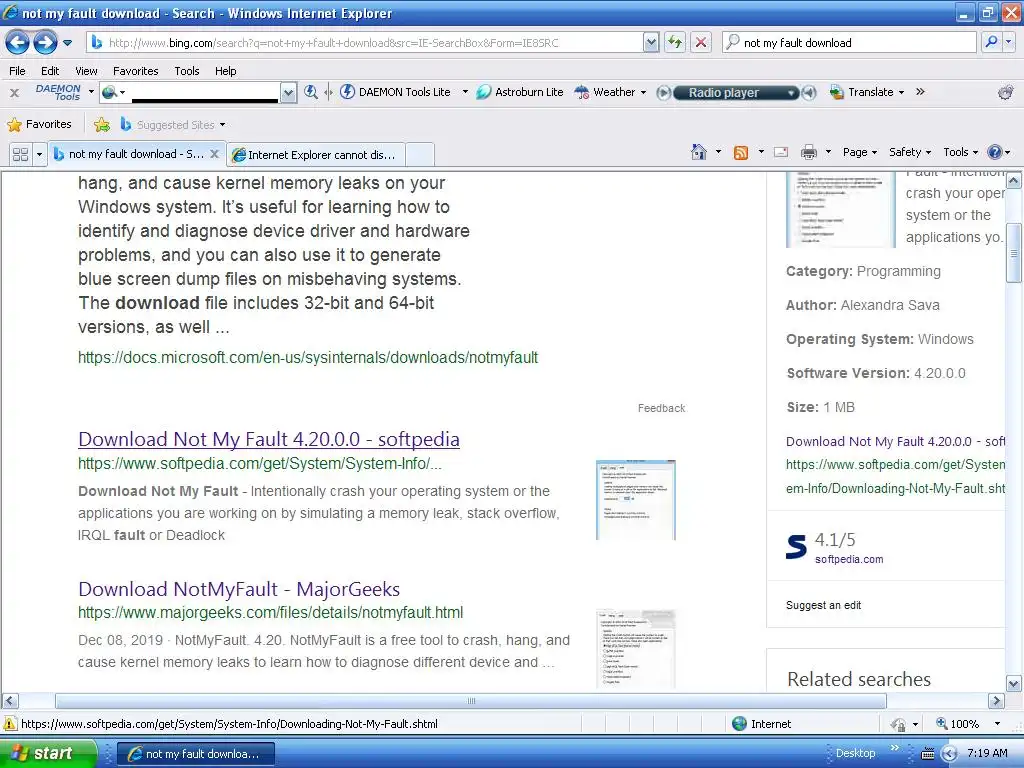Click softpedia.com link beside 4.1/5 rating
1024x768 pixels.
tap(849, 559)
